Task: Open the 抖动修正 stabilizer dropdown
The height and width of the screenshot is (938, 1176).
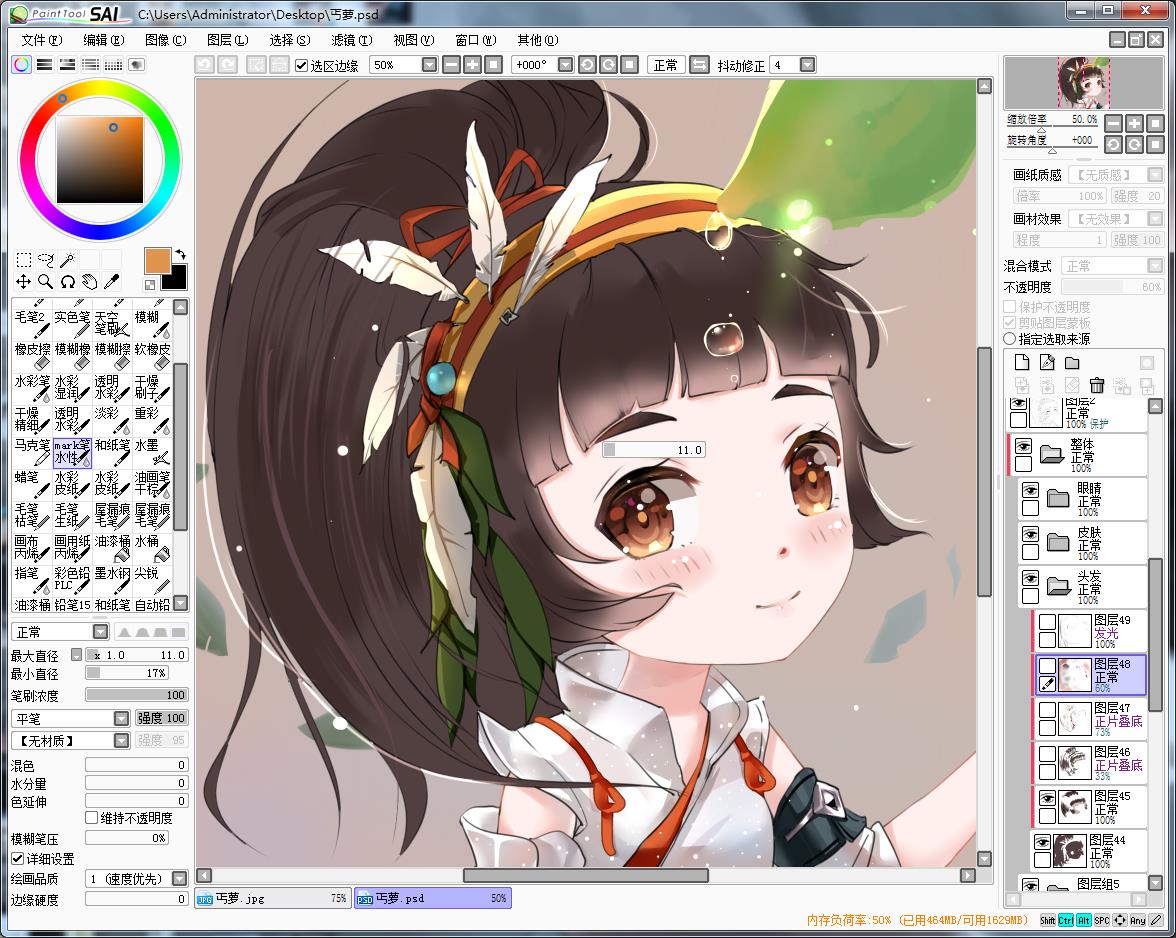Action: 807,65
